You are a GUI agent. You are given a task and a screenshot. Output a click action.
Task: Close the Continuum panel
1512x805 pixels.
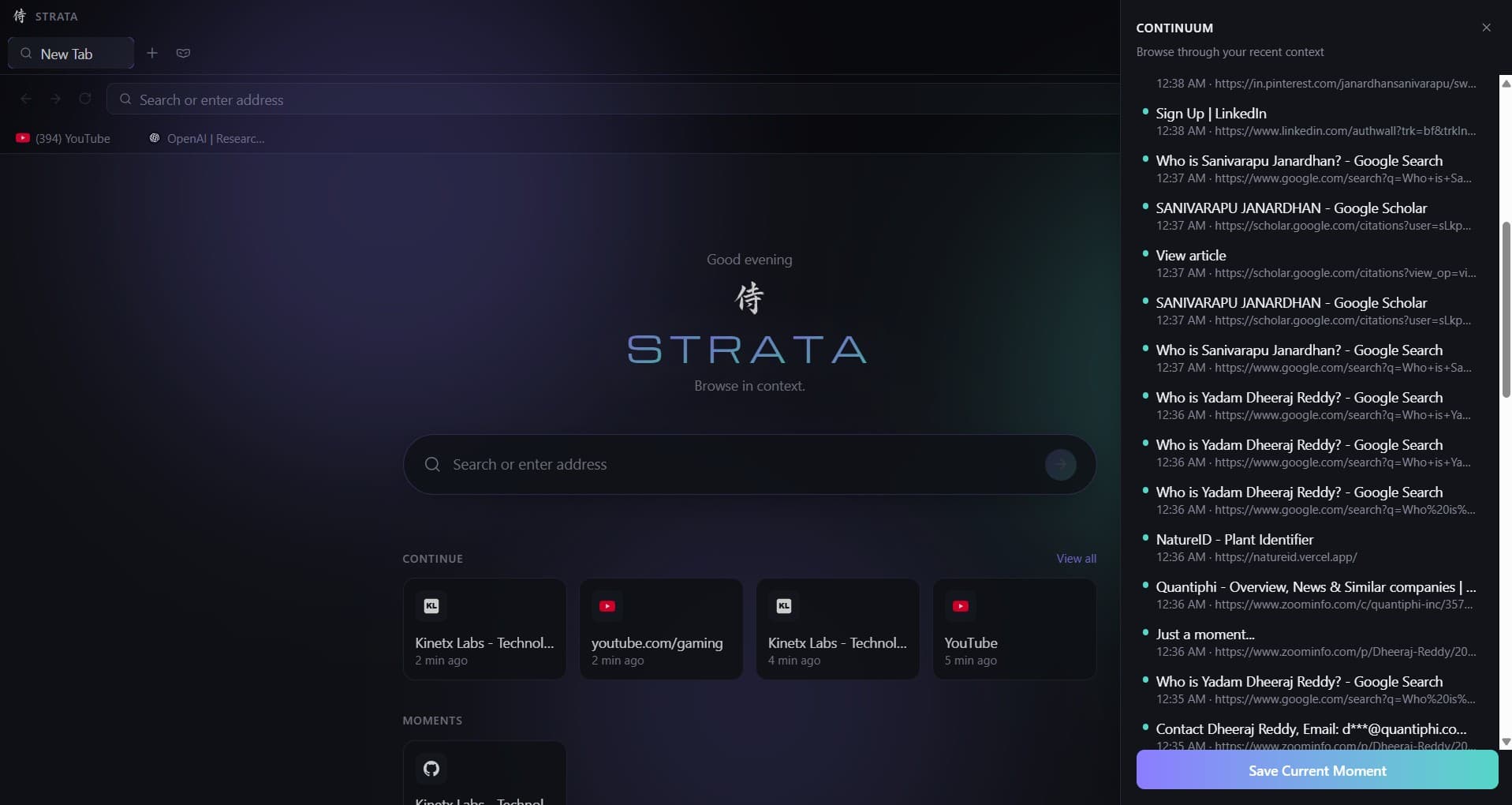click(1486, 28)
